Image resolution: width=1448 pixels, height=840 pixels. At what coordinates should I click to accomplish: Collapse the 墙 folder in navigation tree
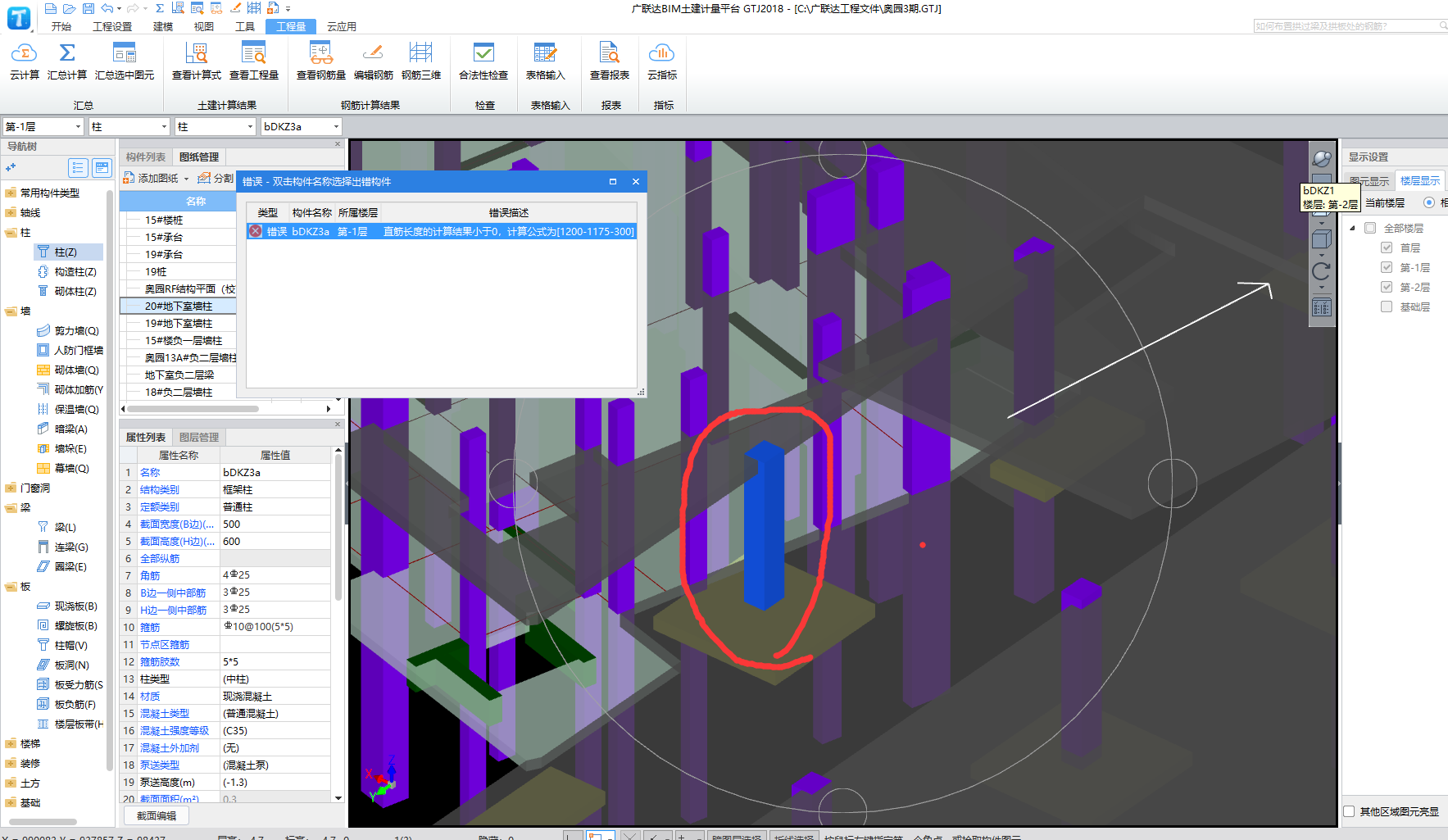pos(11,311)
